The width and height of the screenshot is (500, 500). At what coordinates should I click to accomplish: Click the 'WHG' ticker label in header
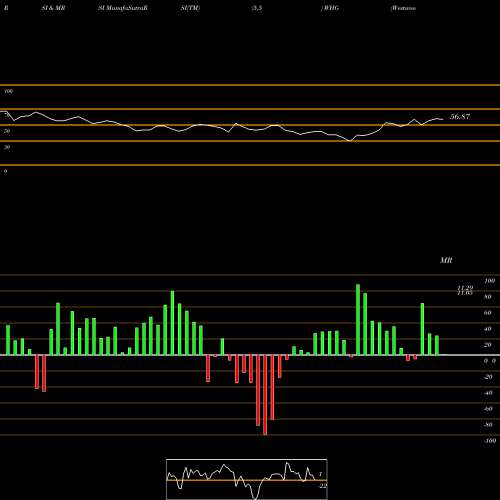330,8
